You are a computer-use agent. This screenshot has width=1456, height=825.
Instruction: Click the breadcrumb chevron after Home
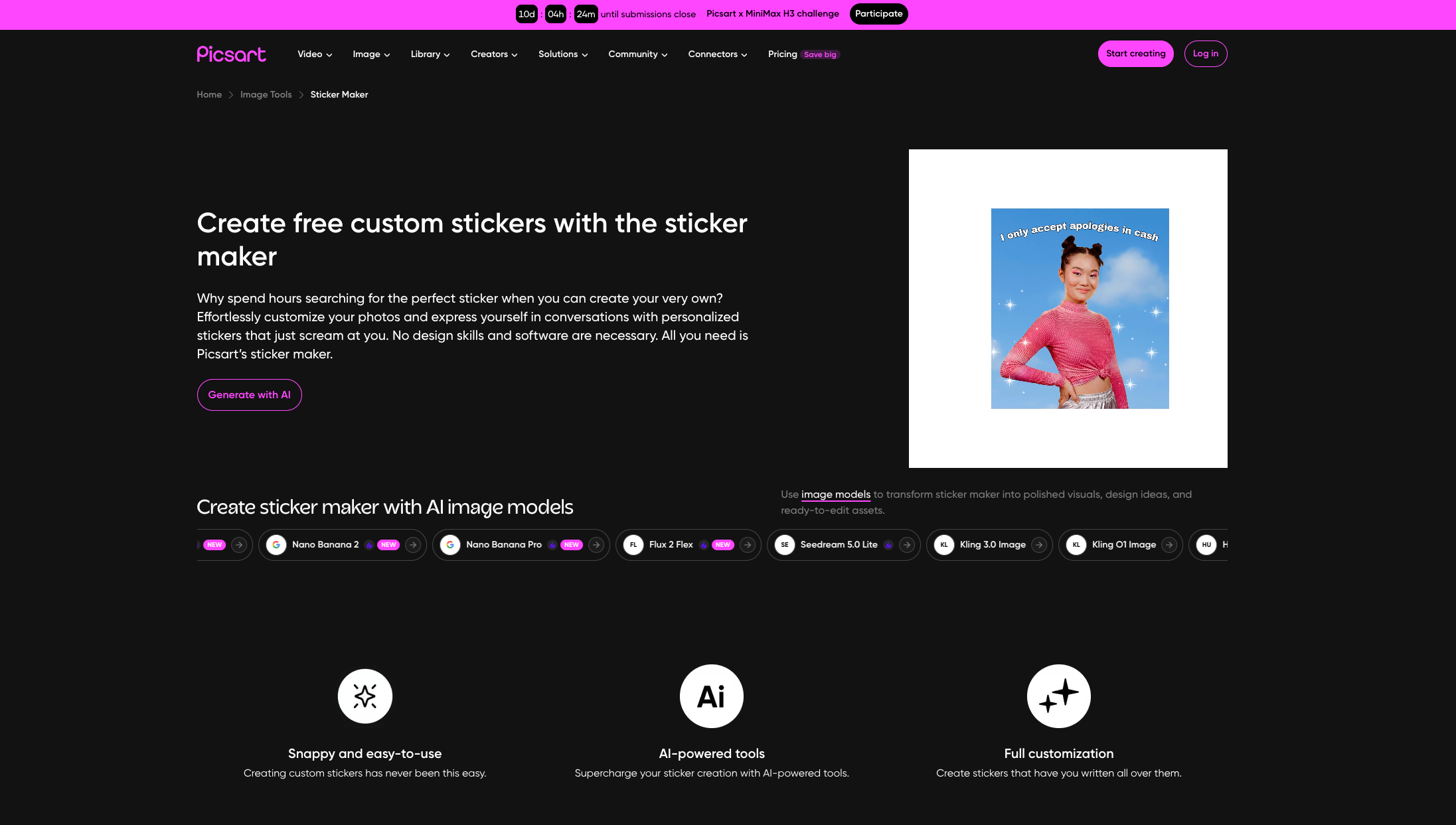click(x=231, y=95)
